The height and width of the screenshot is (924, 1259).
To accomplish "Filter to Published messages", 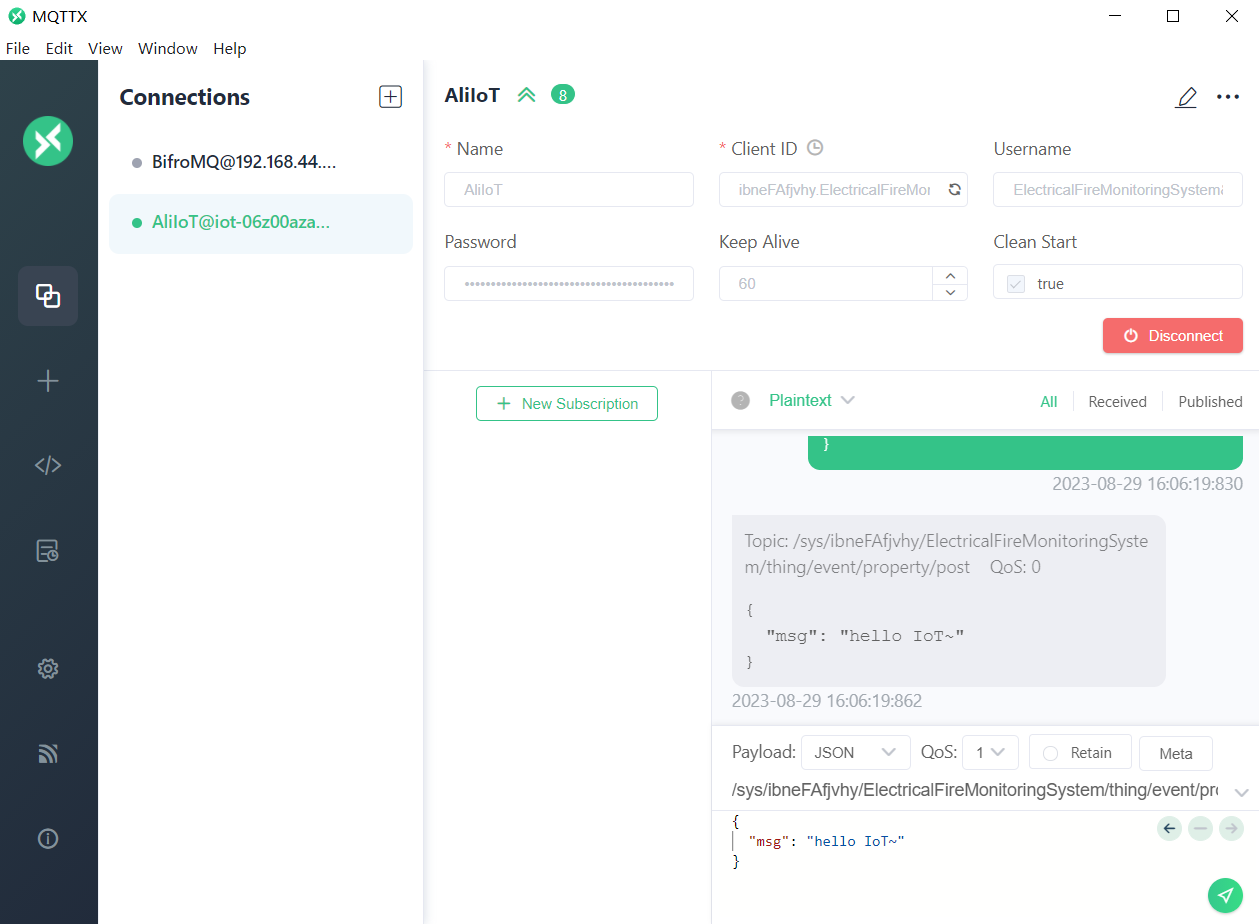I will click(x=1210, y=401).
